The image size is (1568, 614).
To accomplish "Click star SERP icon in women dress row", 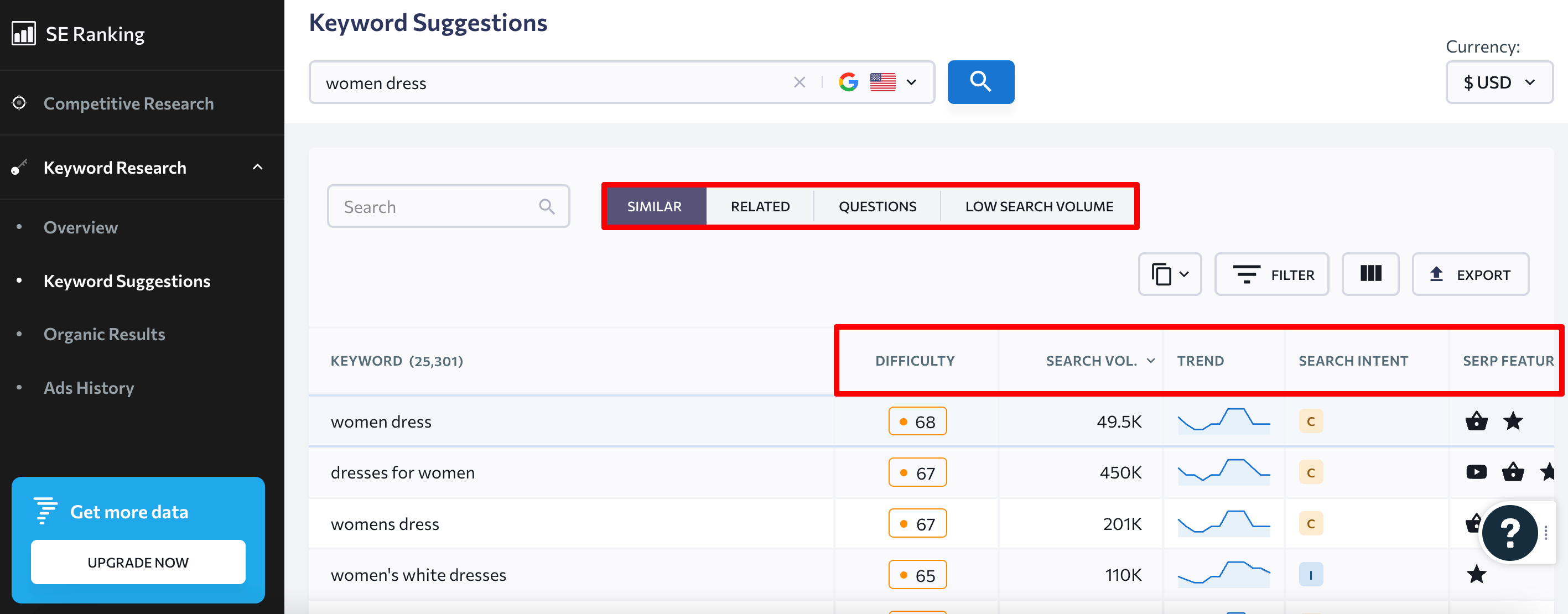I will [1513, 420].
